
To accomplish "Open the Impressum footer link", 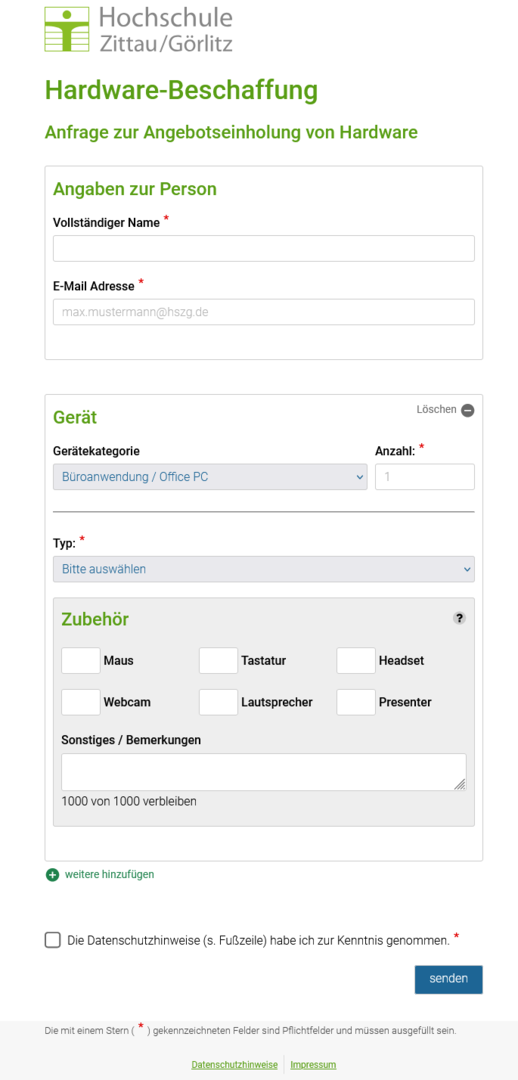I will (x=313, y=1065).
